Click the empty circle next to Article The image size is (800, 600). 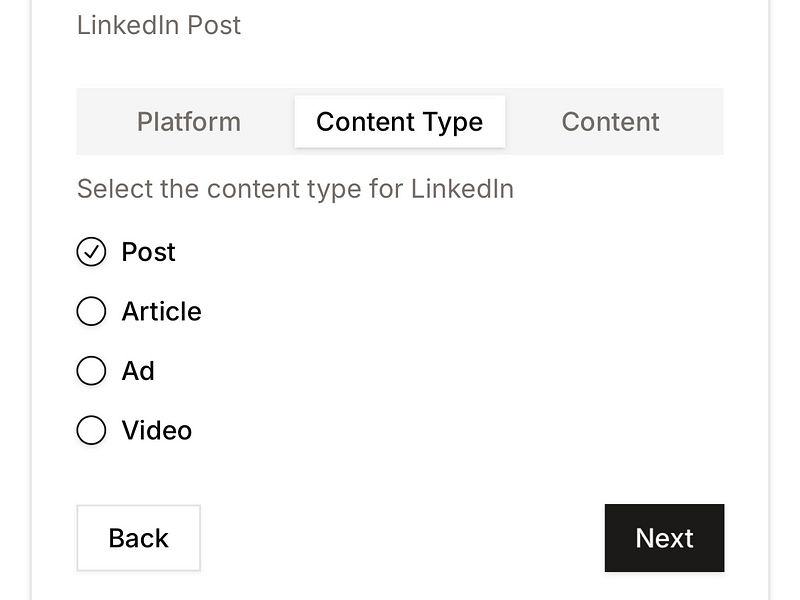91,312
